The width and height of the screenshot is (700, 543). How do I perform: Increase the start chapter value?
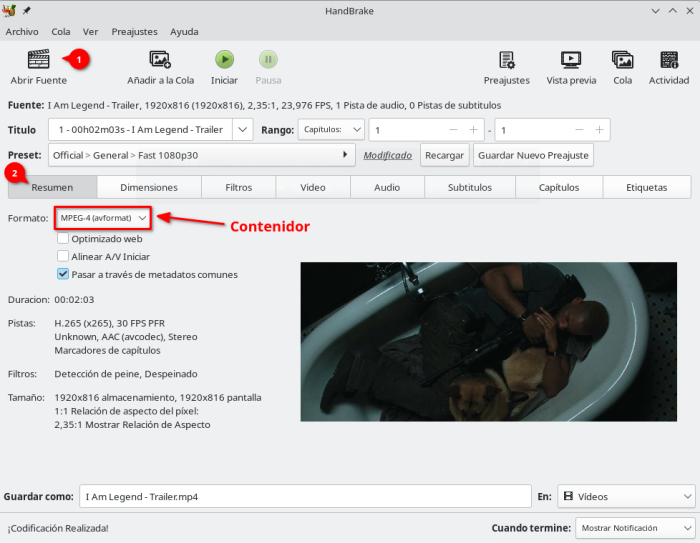pyautogui.click(x=473, y=130)
